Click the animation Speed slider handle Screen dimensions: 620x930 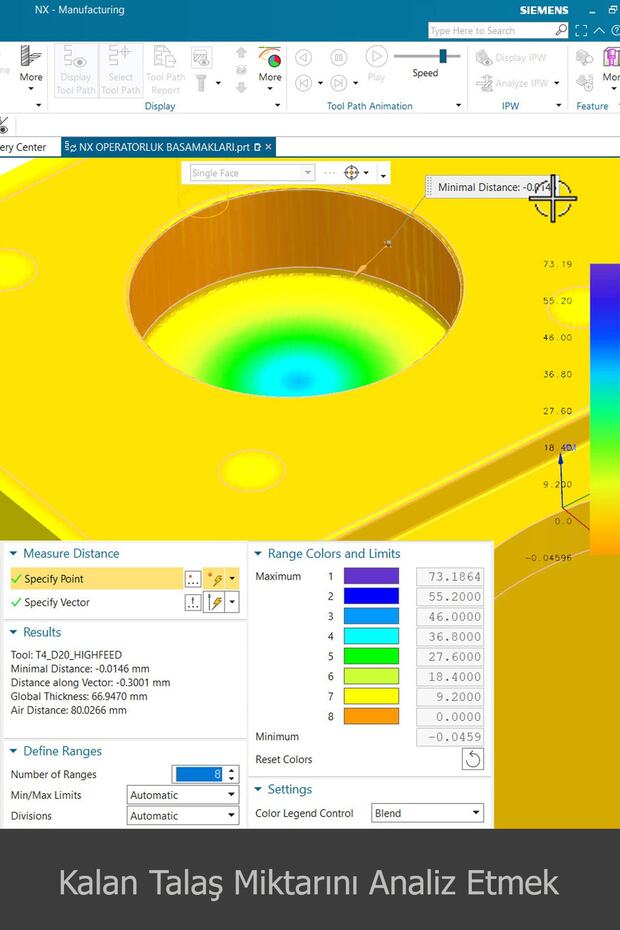443,56
